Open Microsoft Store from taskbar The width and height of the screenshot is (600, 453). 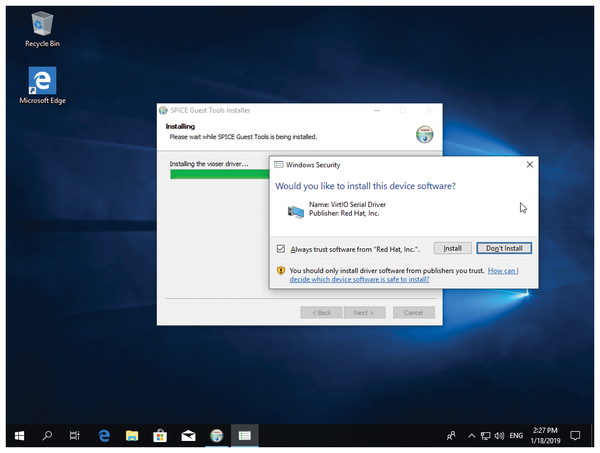point(160,435)
